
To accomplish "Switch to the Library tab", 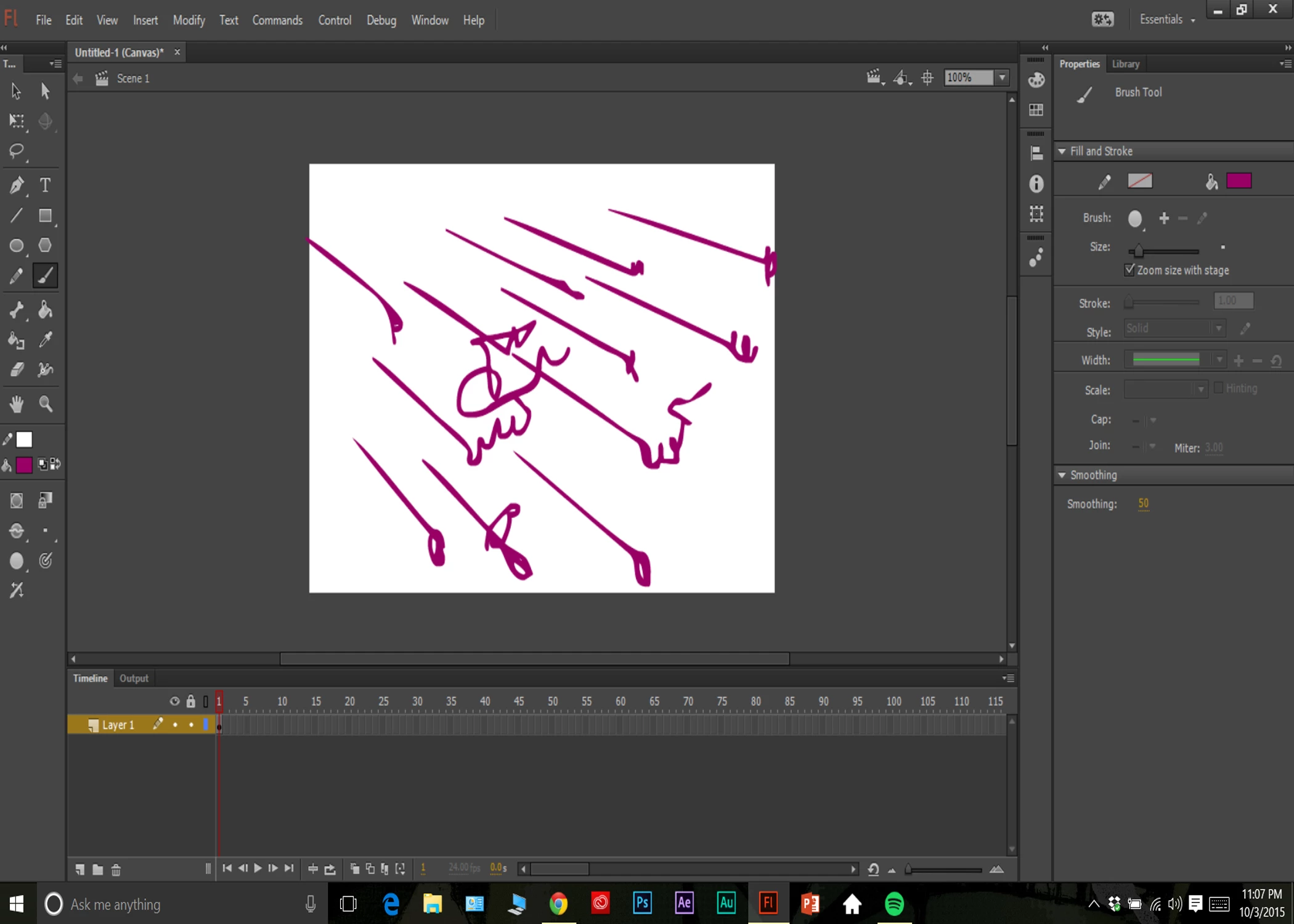I will coord(1125,63).
